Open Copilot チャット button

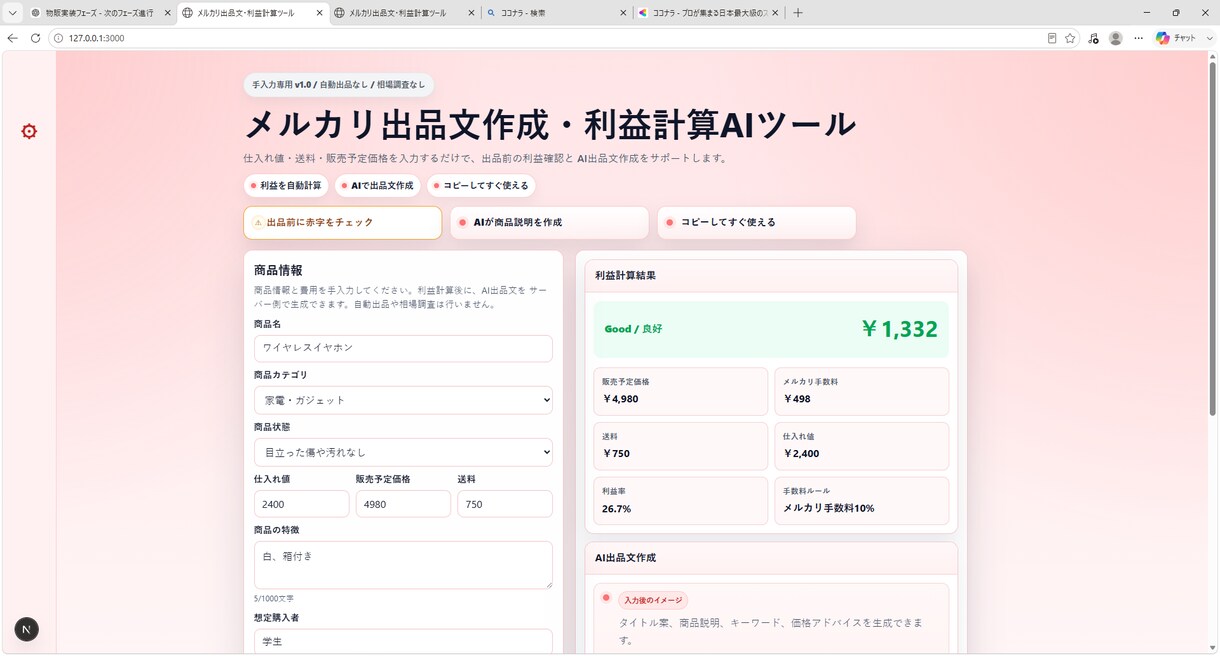click(x=1176, y=38)
